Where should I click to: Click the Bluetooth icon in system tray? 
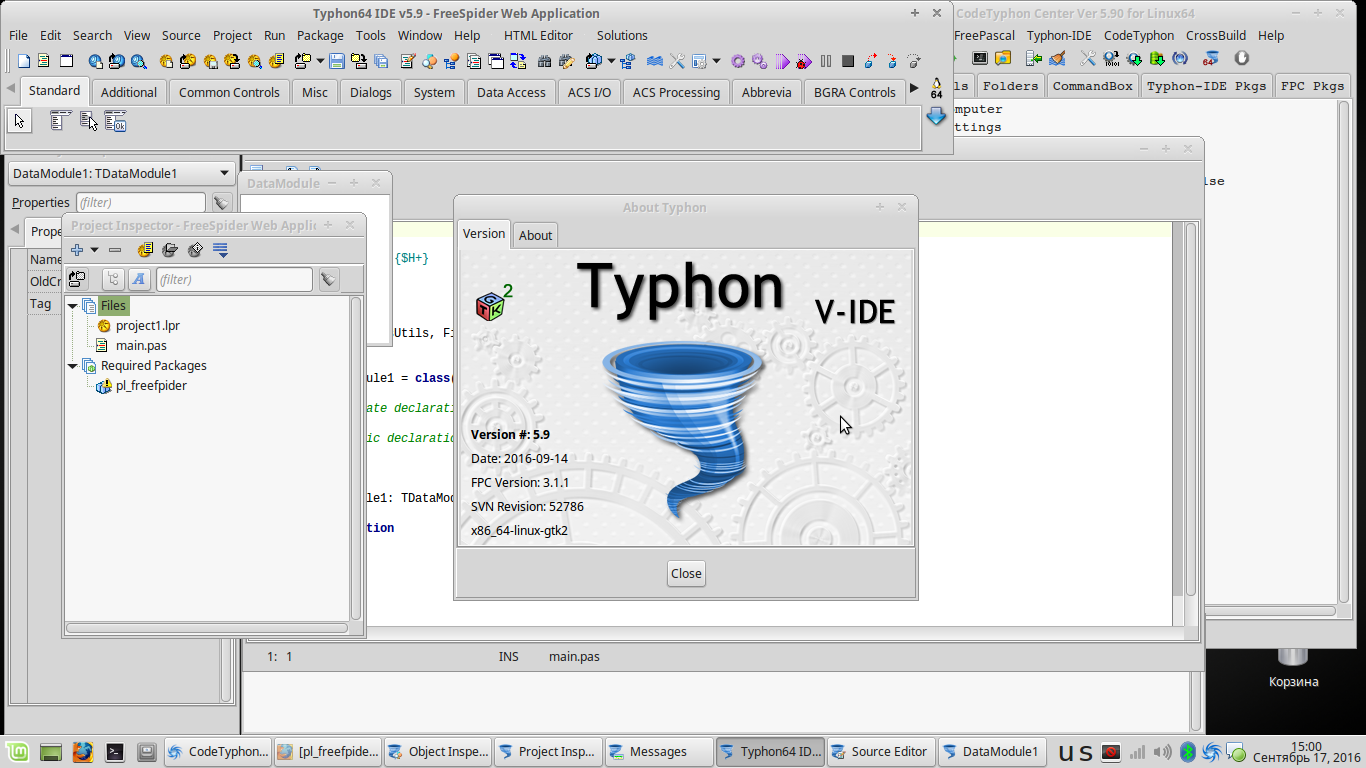(x=1188, y=752)
